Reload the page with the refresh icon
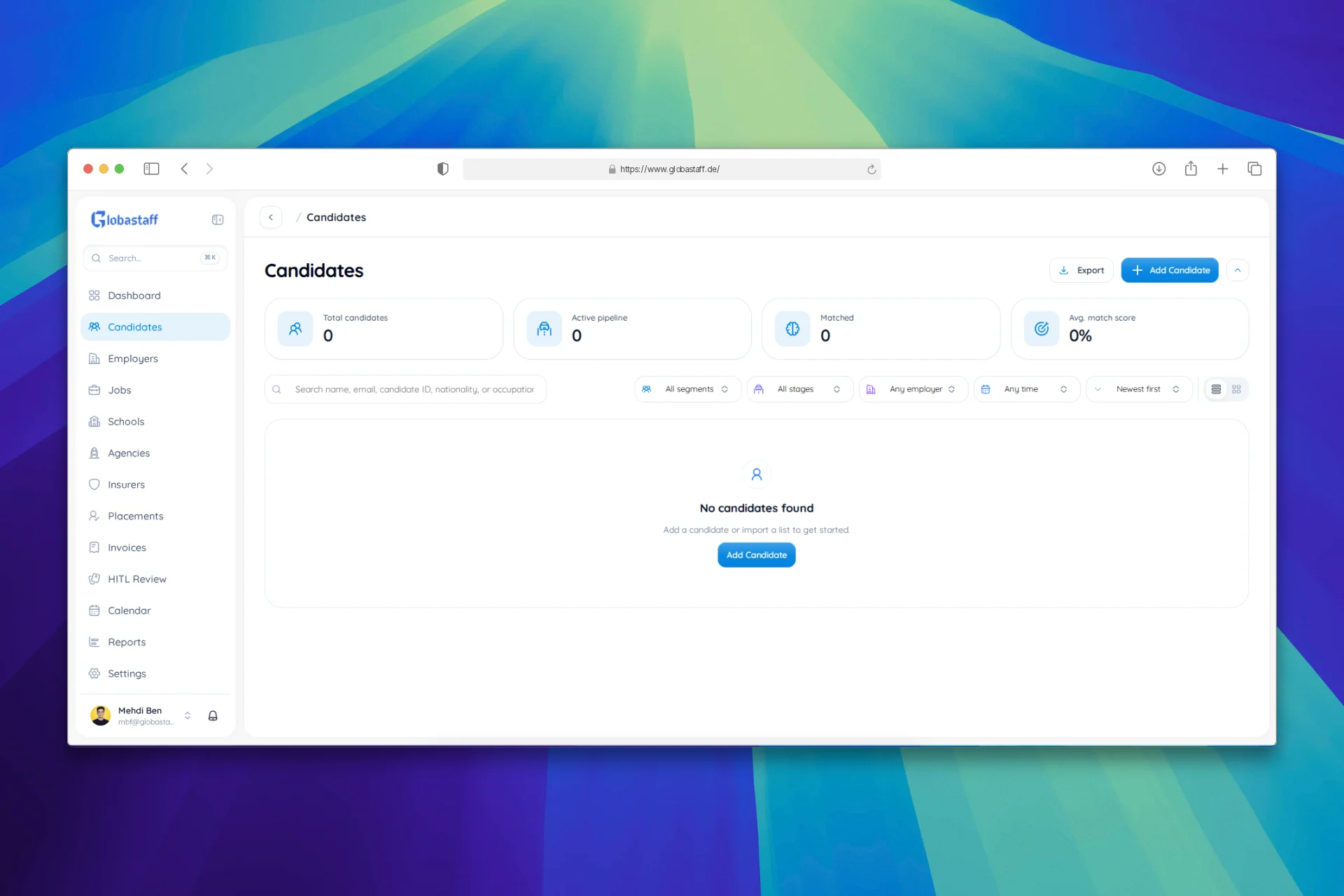Image resolution: width=1344 pixels, height=896 pixels. pyautogui.click(x=871, y=169)
